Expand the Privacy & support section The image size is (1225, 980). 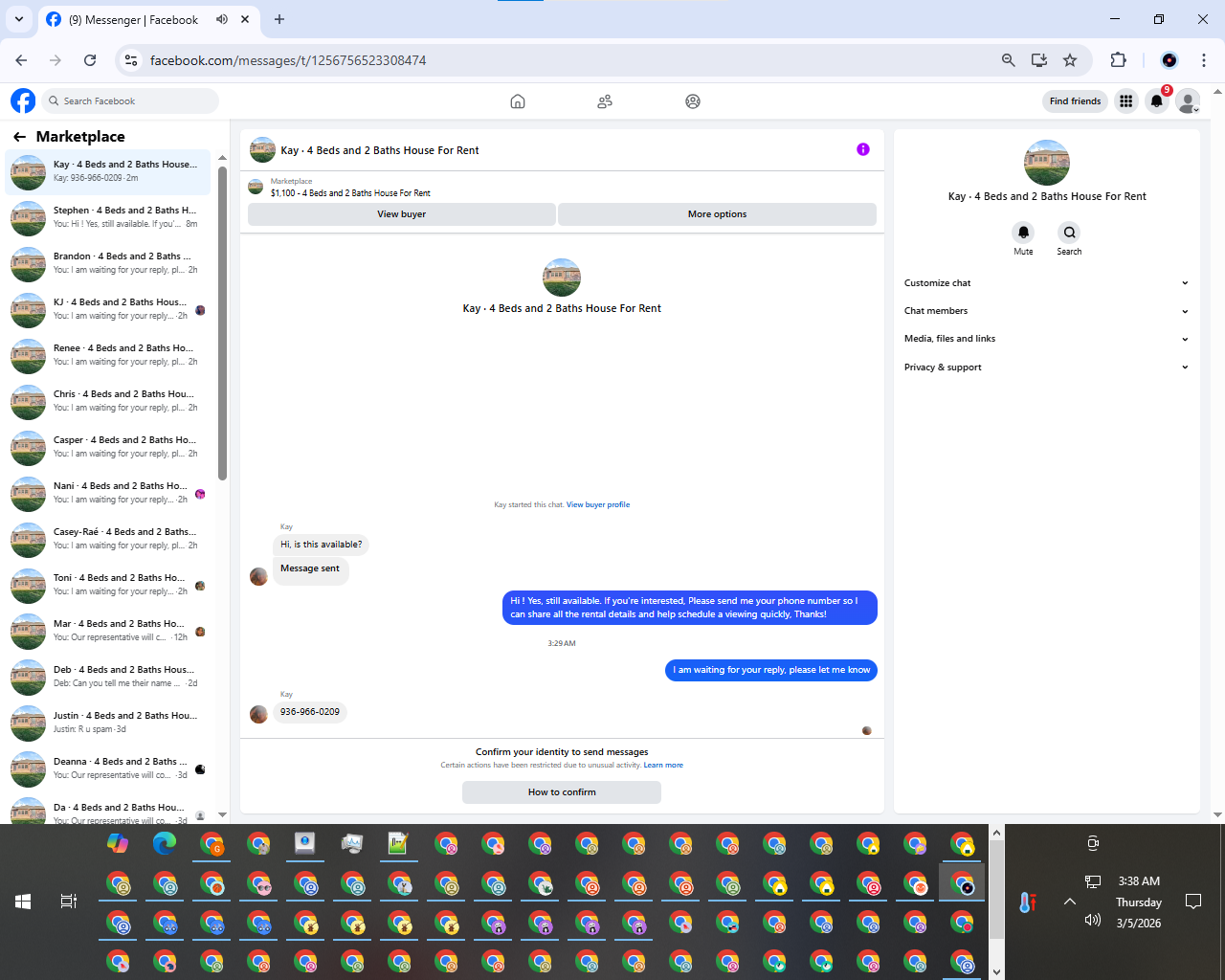point(1046,367)
